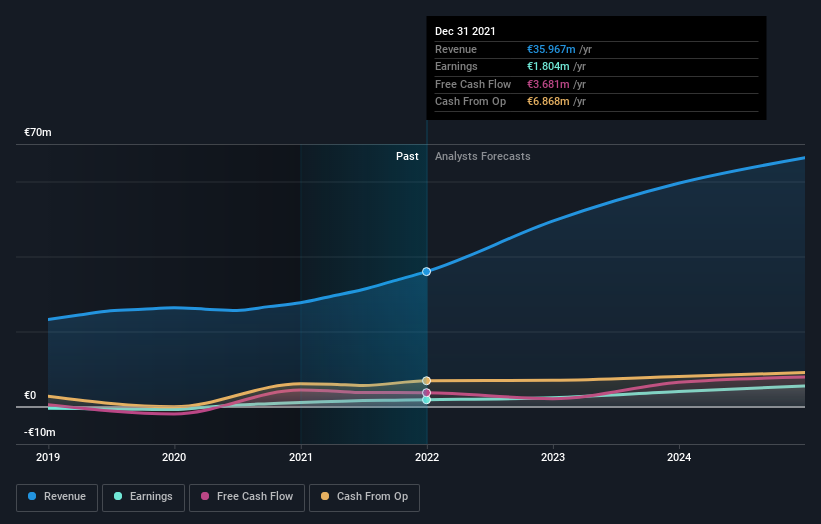Viewport: 821px width, 524px height.
Task: Click the Past section label
Action: coord(407,157)
